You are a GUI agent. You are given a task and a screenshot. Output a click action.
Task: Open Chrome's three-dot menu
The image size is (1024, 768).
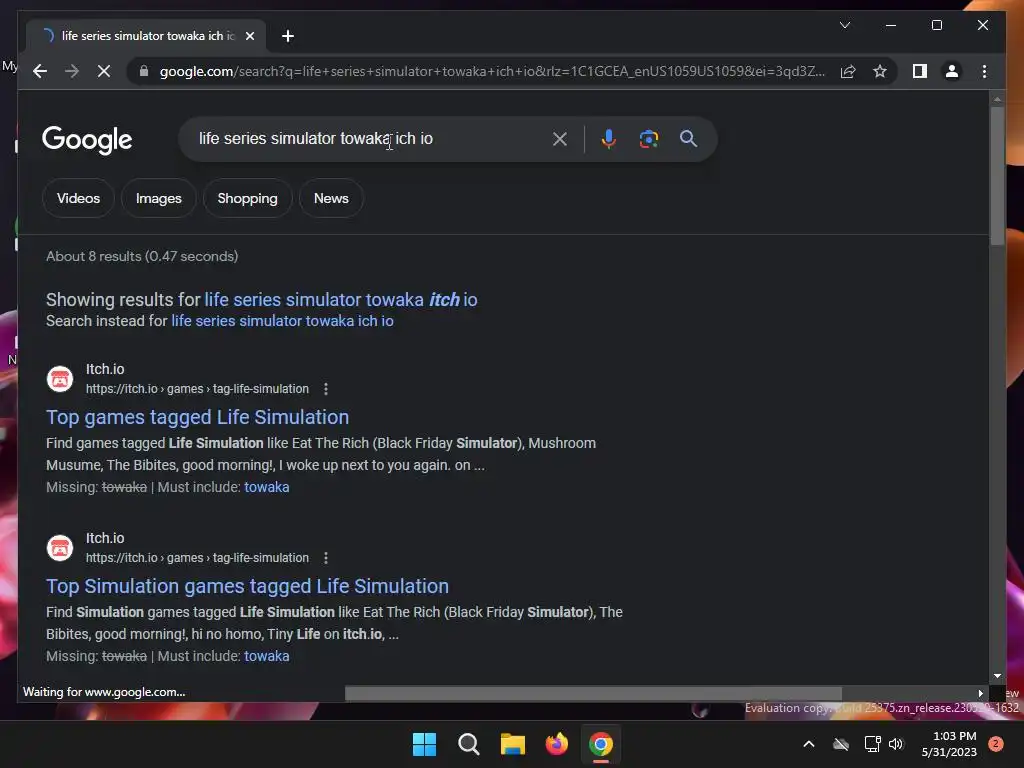984,71
